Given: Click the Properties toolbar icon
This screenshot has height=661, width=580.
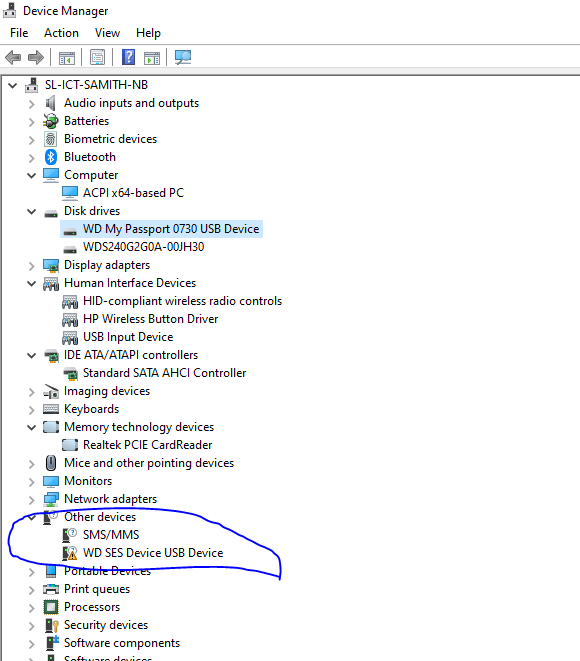Looking at the screenshot, I should click(97, 57).
